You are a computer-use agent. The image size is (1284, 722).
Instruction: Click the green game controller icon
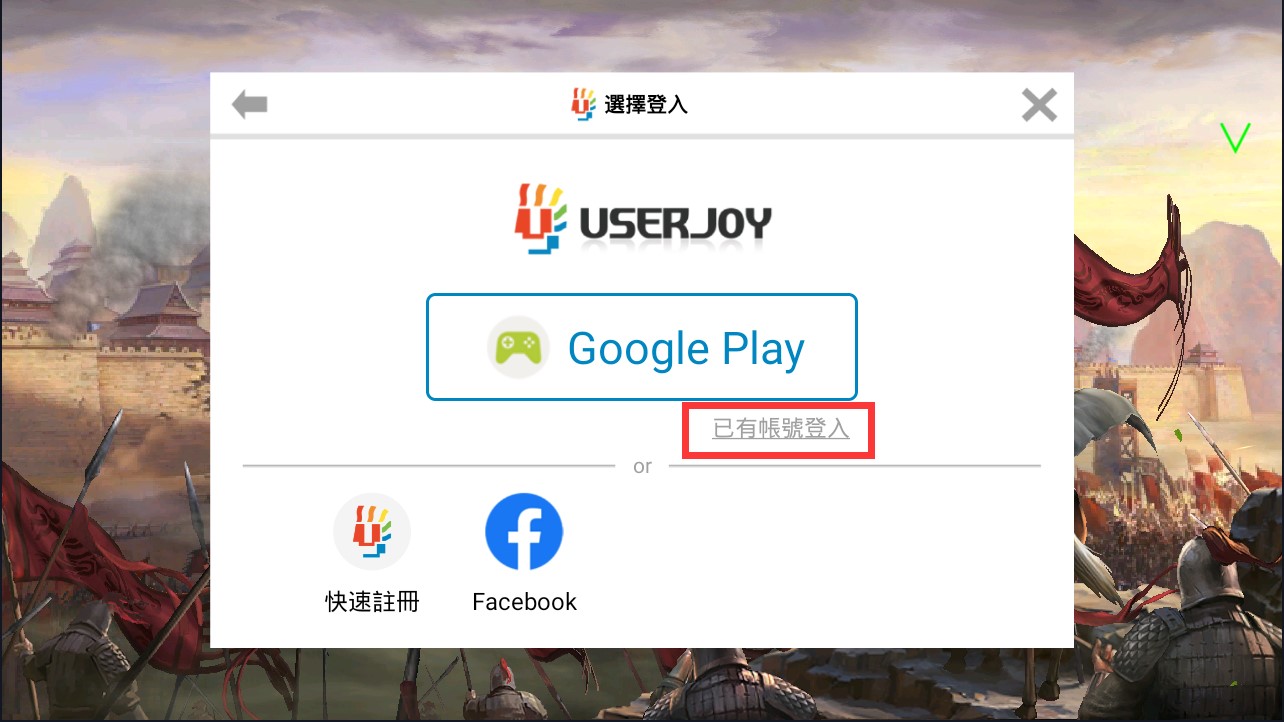click(x=518, y=347)
